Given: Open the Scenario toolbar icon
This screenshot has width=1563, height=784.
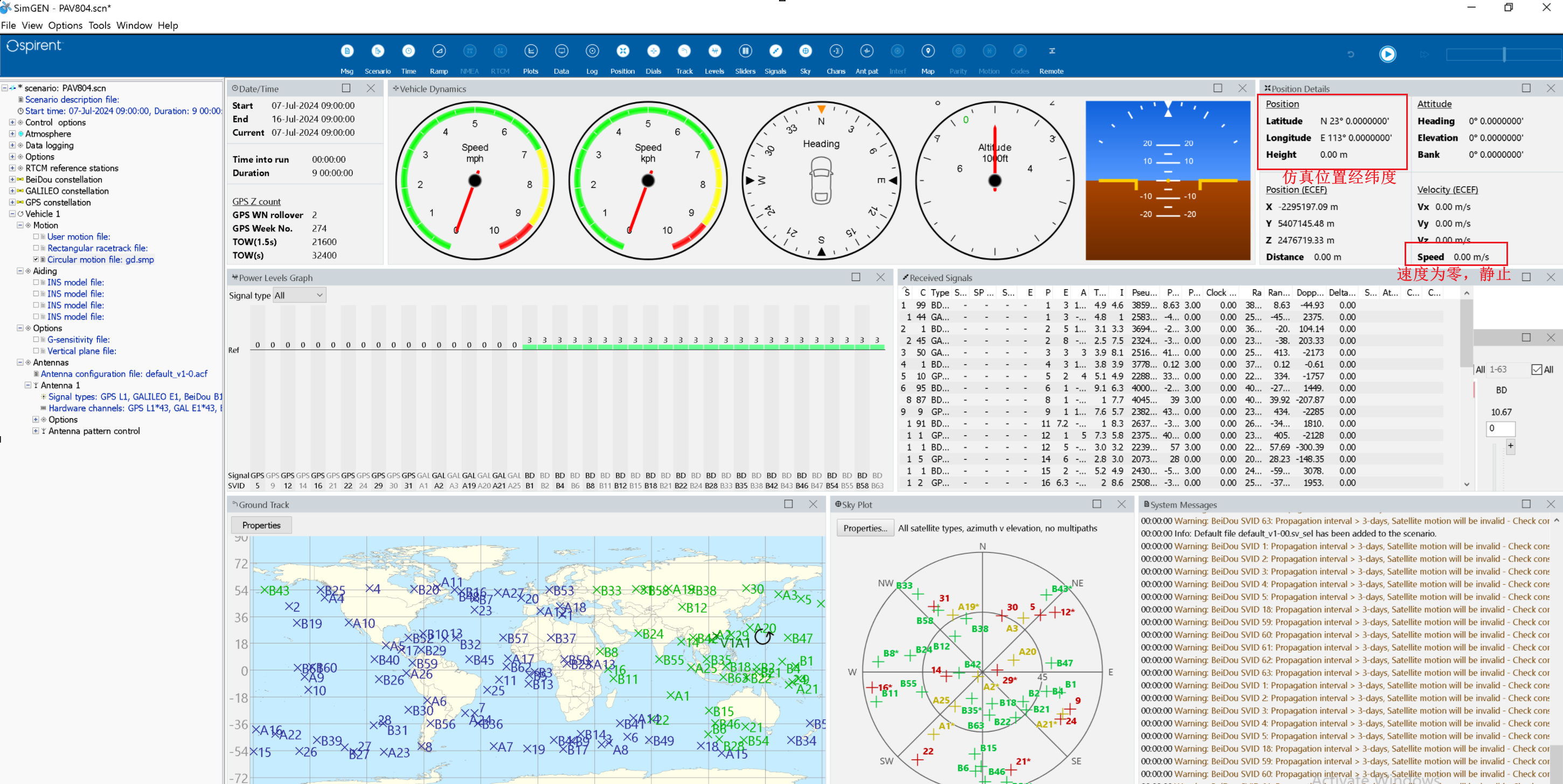Looking at the screenshot, I should (x=377, y=52).
